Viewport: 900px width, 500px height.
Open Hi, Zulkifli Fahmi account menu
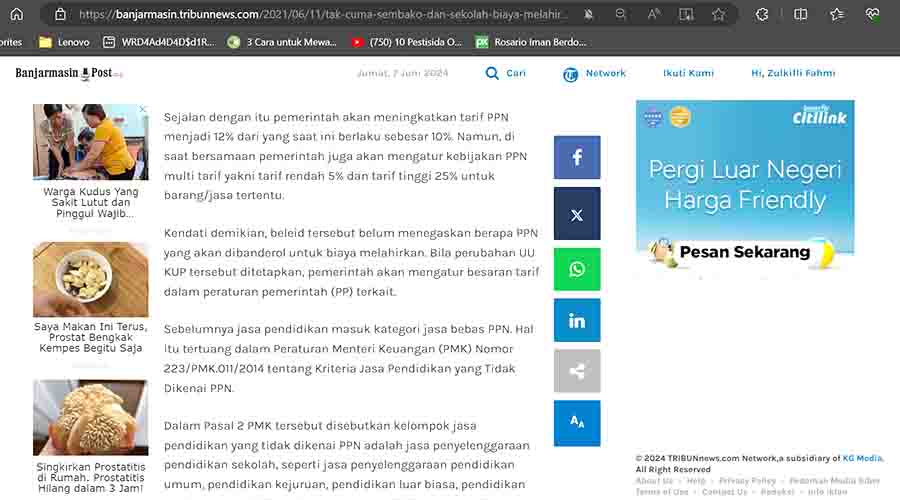pos(792,73)
